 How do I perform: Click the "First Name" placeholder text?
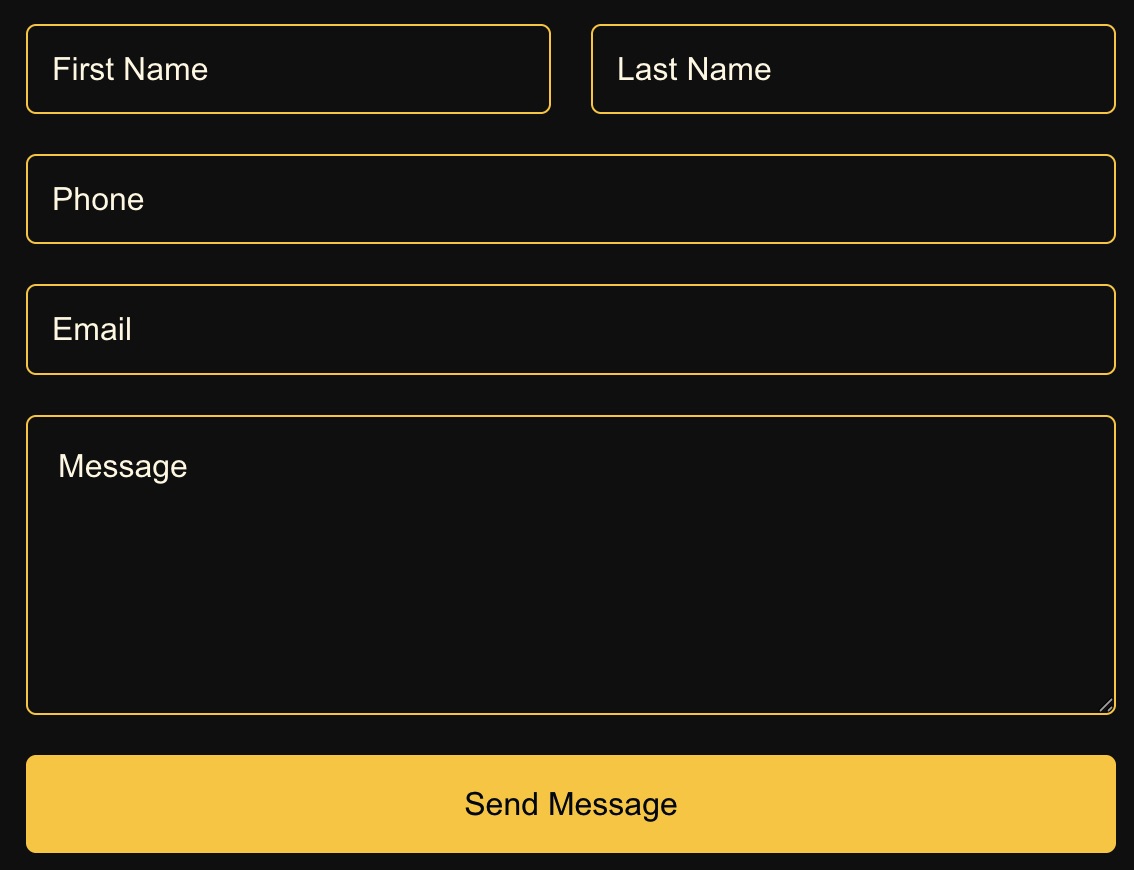click(x=130, y=69)
